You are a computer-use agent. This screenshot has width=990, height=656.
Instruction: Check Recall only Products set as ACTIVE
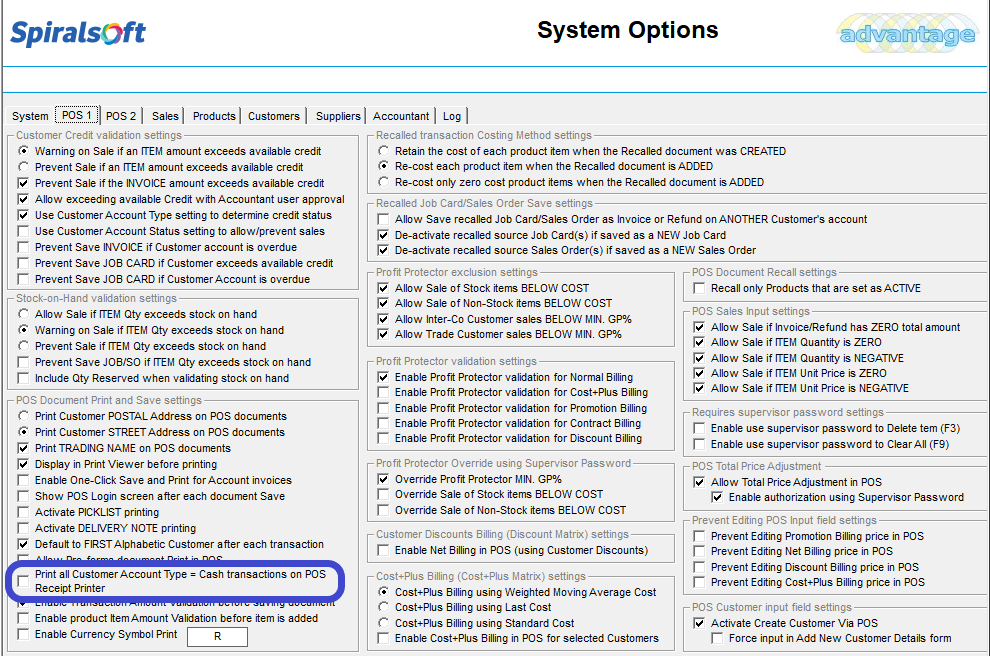[x=699, y=288]
